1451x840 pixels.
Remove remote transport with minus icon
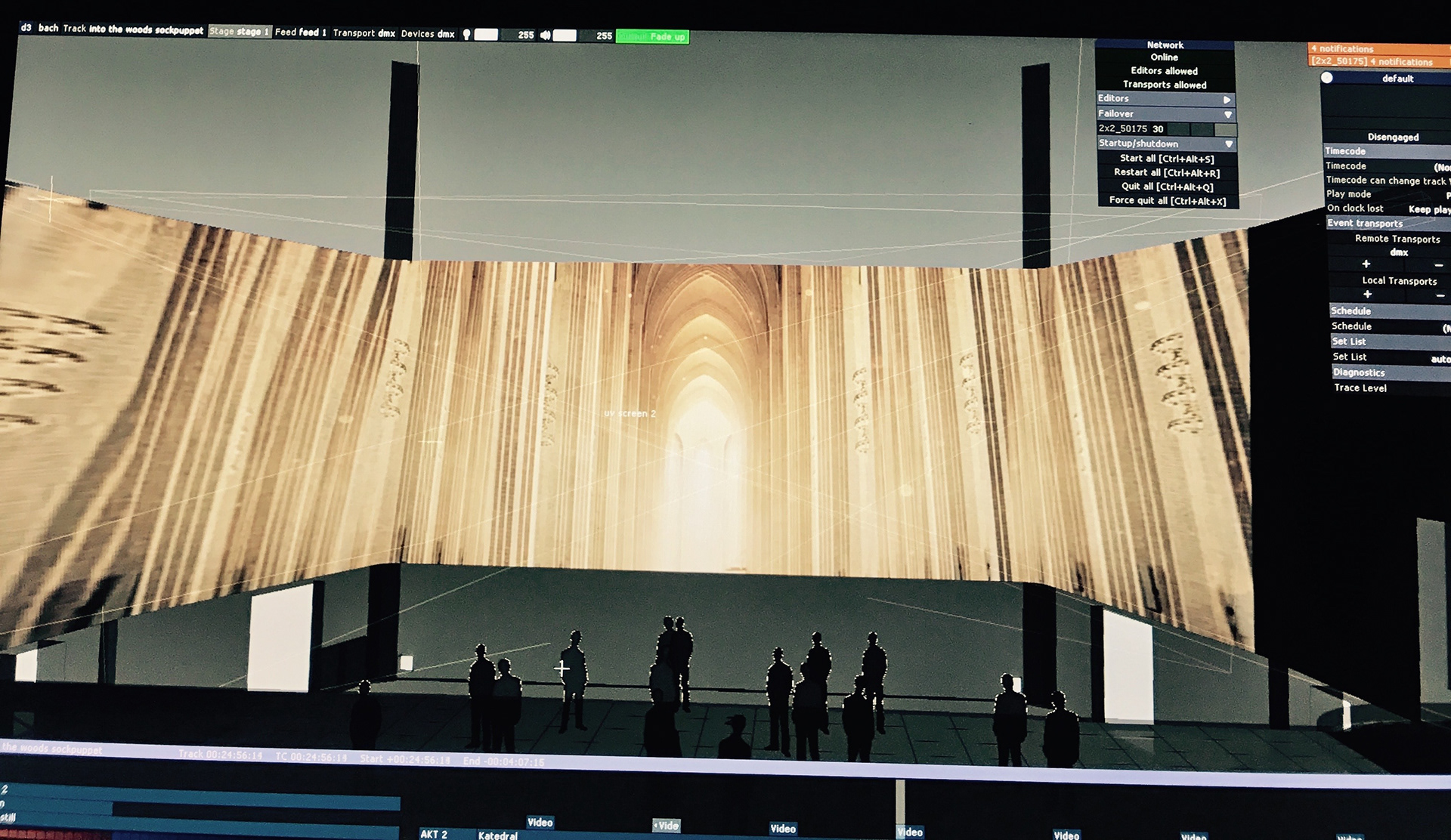(1438, 265)
